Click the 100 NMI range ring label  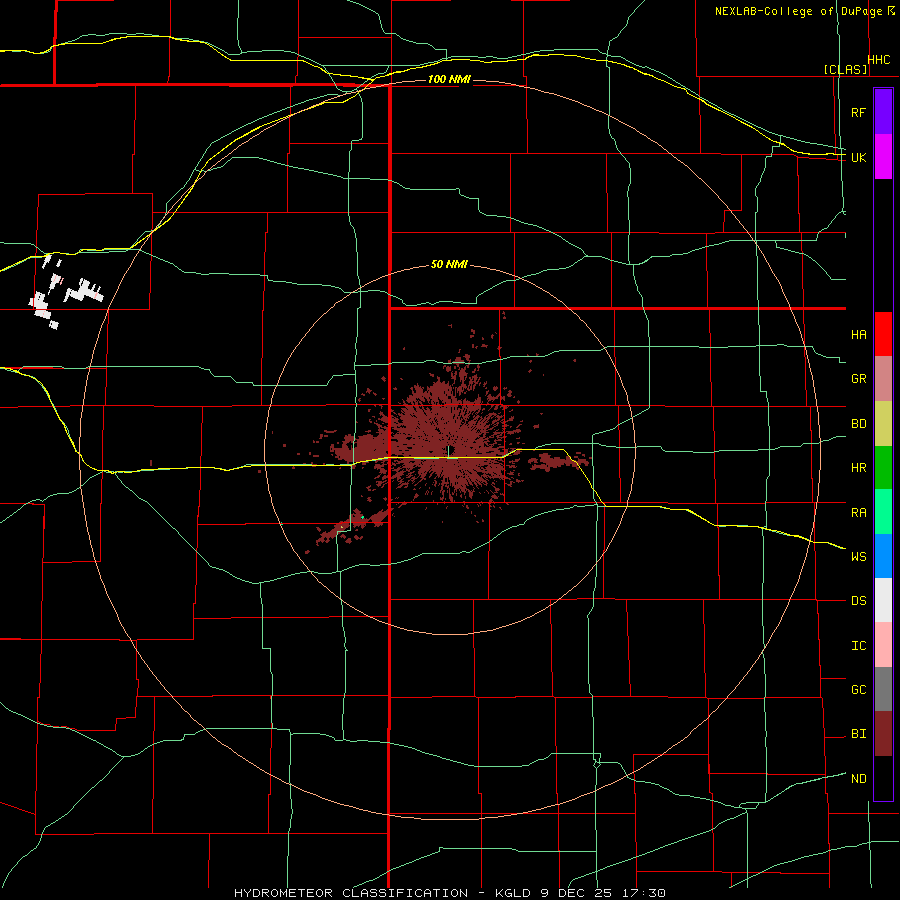click(x=449, y=79)
